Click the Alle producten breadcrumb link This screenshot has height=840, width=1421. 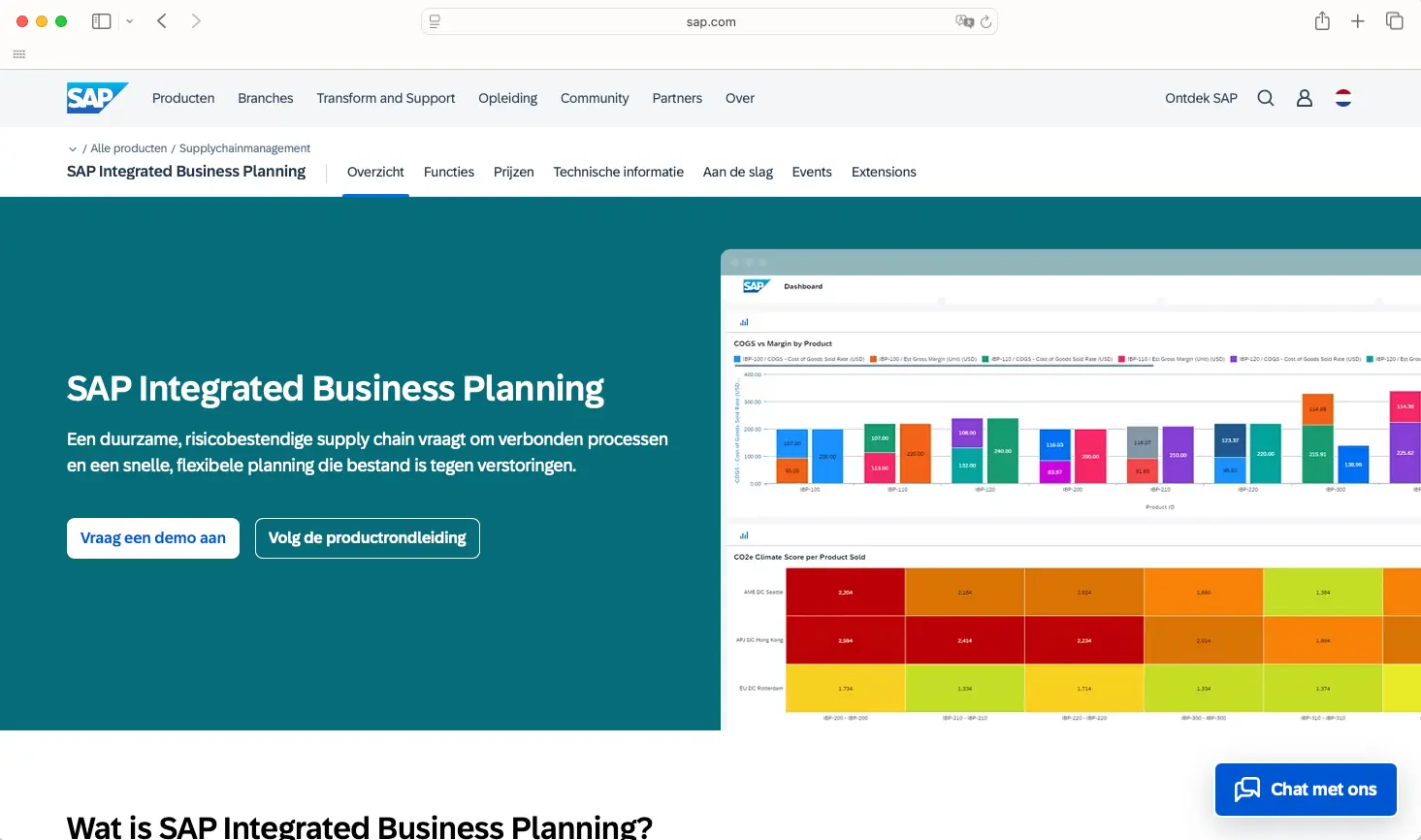(x=129, y=148)
